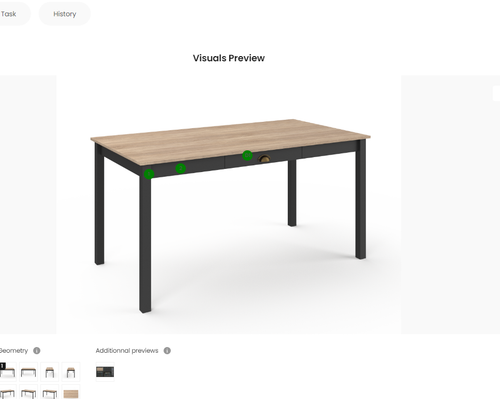Select the third Geometry thumbnail in first row
This screenshot has height=399, width=500.
(50, 372)
